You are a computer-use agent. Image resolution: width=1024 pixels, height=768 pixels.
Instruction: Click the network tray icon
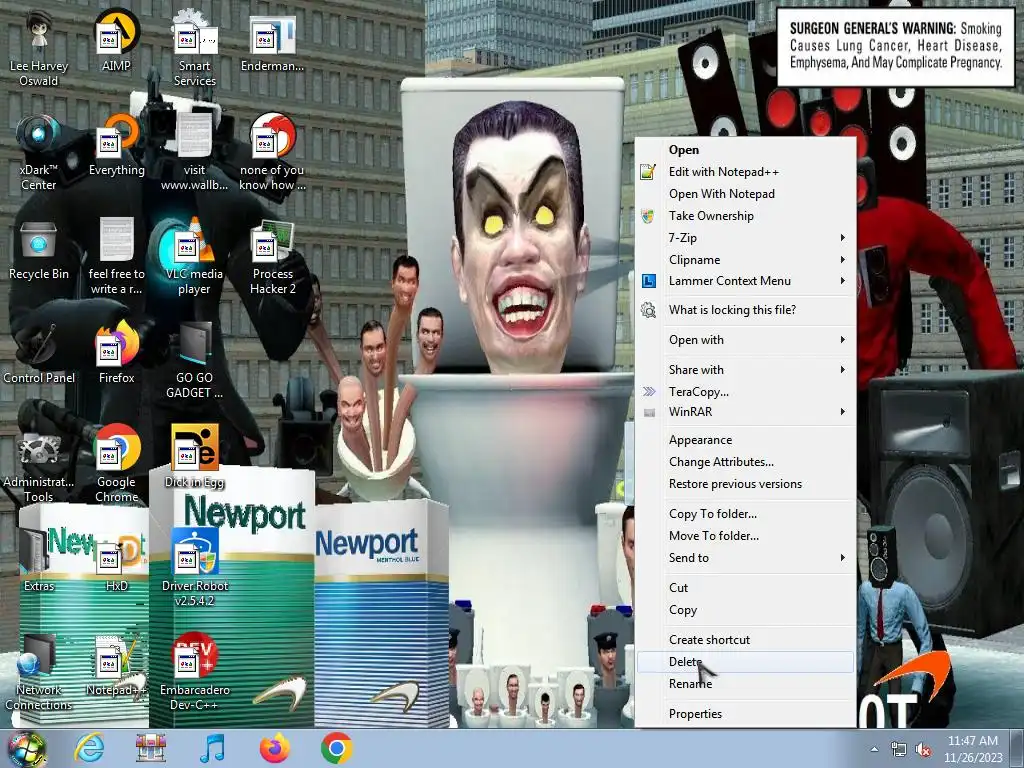click(899, 750)
